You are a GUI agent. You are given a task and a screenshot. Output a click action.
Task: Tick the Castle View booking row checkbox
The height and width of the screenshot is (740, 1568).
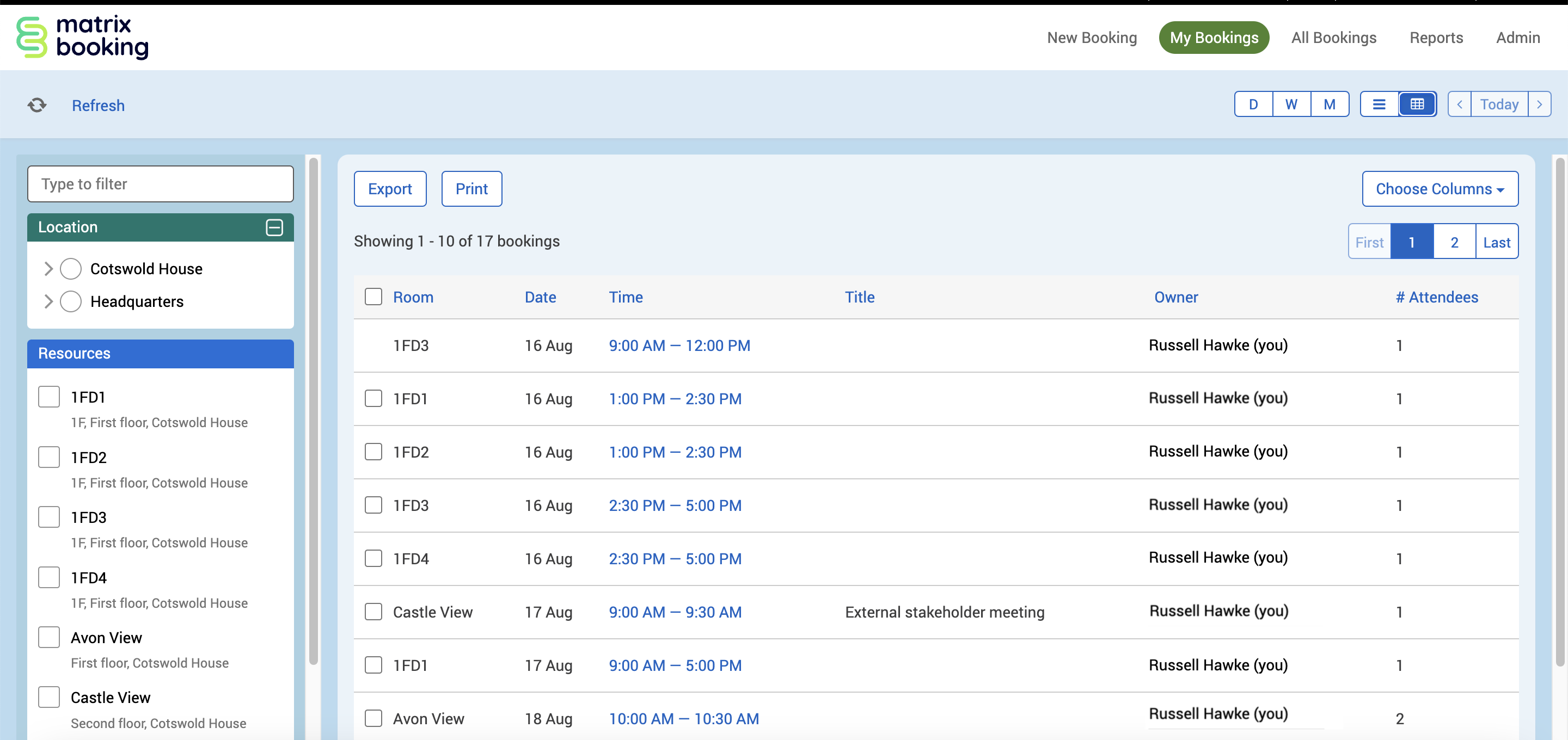(x=373, y=612)
